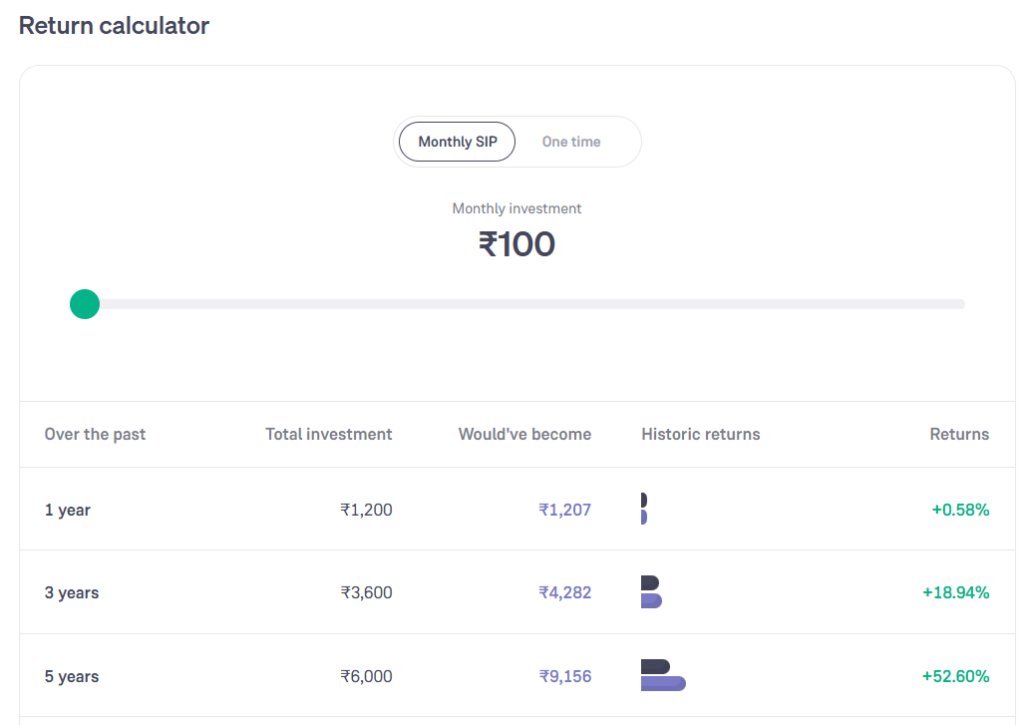The image size is (1024, 725).
Task: Click the 1 year historic returns bar icon
Action: point(644,509)
